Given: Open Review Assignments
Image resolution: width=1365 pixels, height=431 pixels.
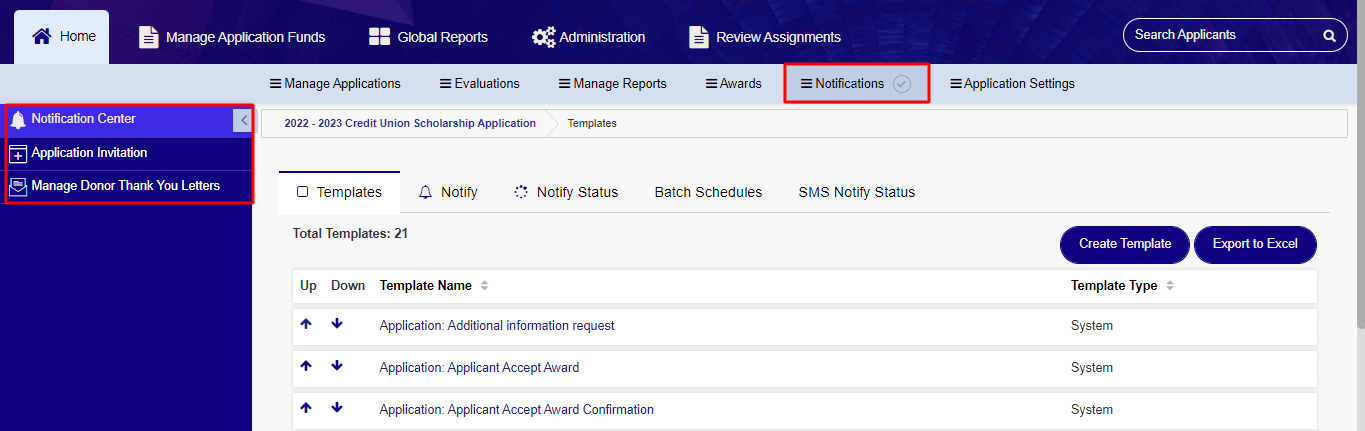Looking at the screenshot, I should pyautogui.click(x=765, y=37).
